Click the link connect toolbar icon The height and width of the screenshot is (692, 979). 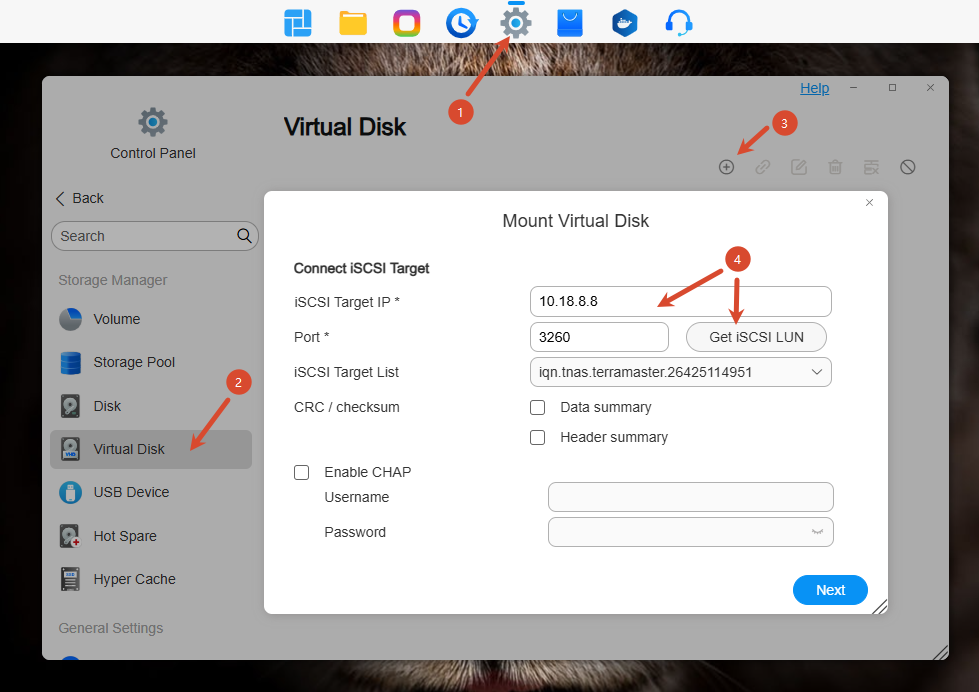tap(762, 167)
